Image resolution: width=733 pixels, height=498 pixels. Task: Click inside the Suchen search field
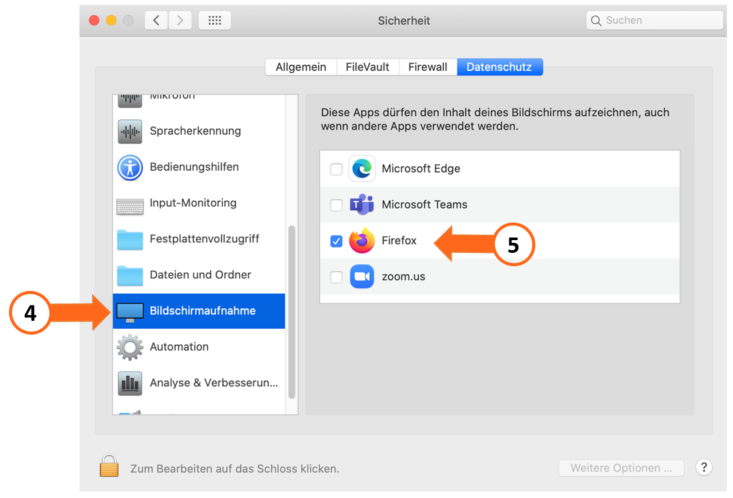coord(654,21)
